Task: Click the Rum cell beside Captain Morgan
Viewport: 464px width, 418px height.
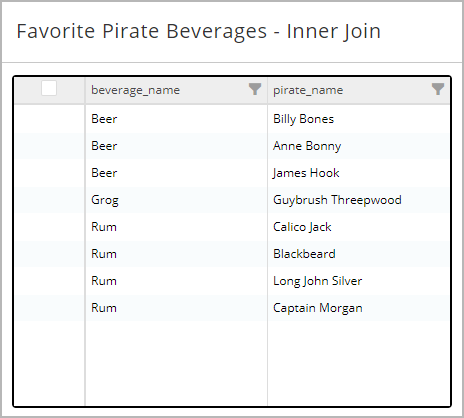Action: click(176, 308)
